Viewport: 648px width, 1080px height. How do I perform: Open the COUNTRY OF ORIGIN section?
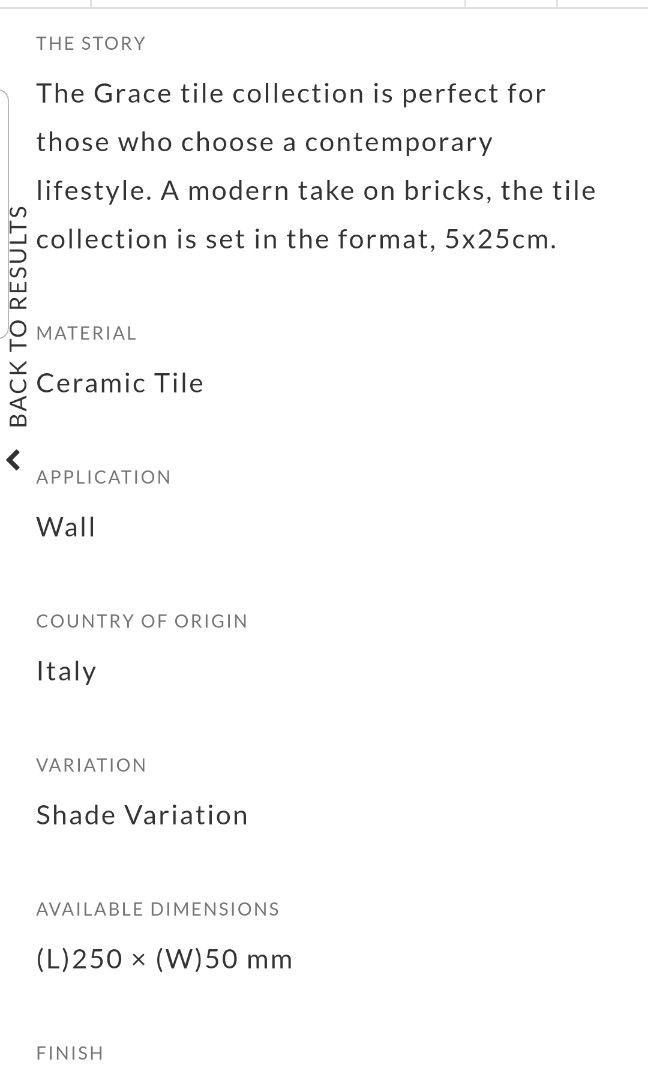click(x=141, y=621)
